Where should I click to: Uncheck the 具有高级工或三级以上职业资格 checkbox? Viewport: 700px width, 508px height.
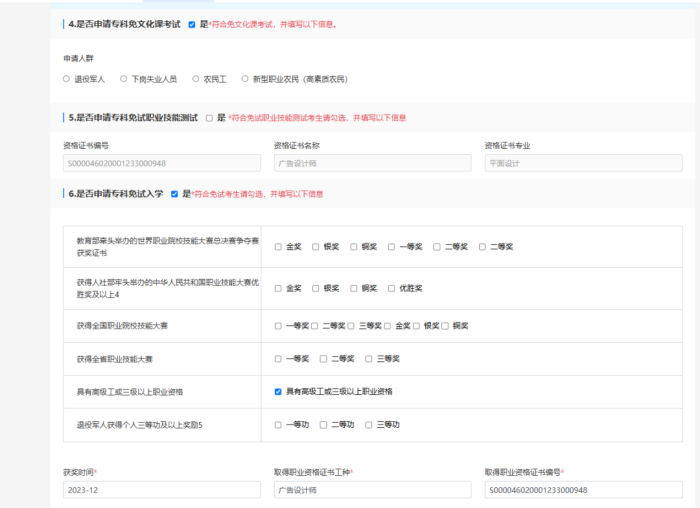tap(278, 392)
